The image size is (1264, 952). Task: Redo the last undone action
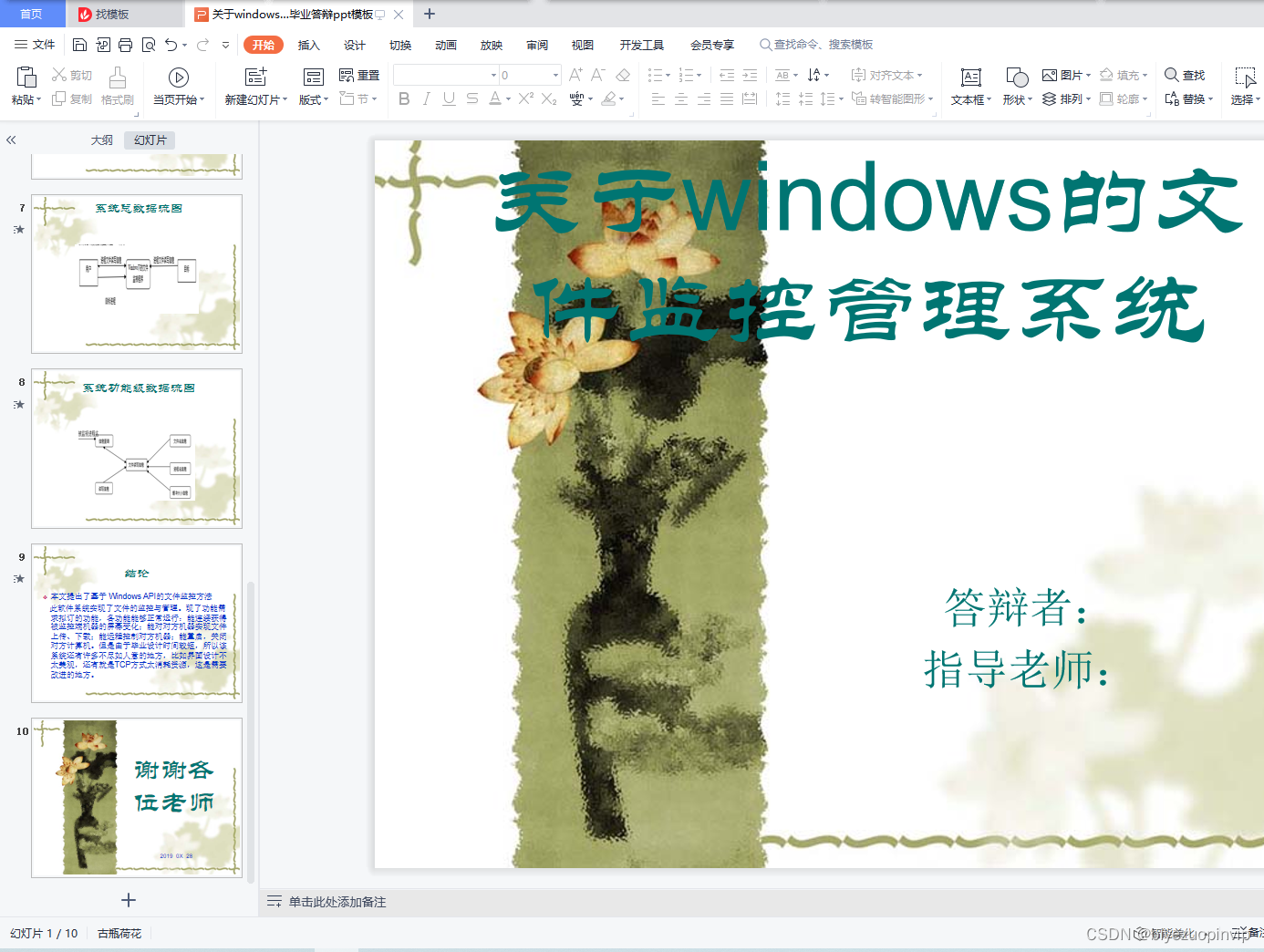point(202,45)
